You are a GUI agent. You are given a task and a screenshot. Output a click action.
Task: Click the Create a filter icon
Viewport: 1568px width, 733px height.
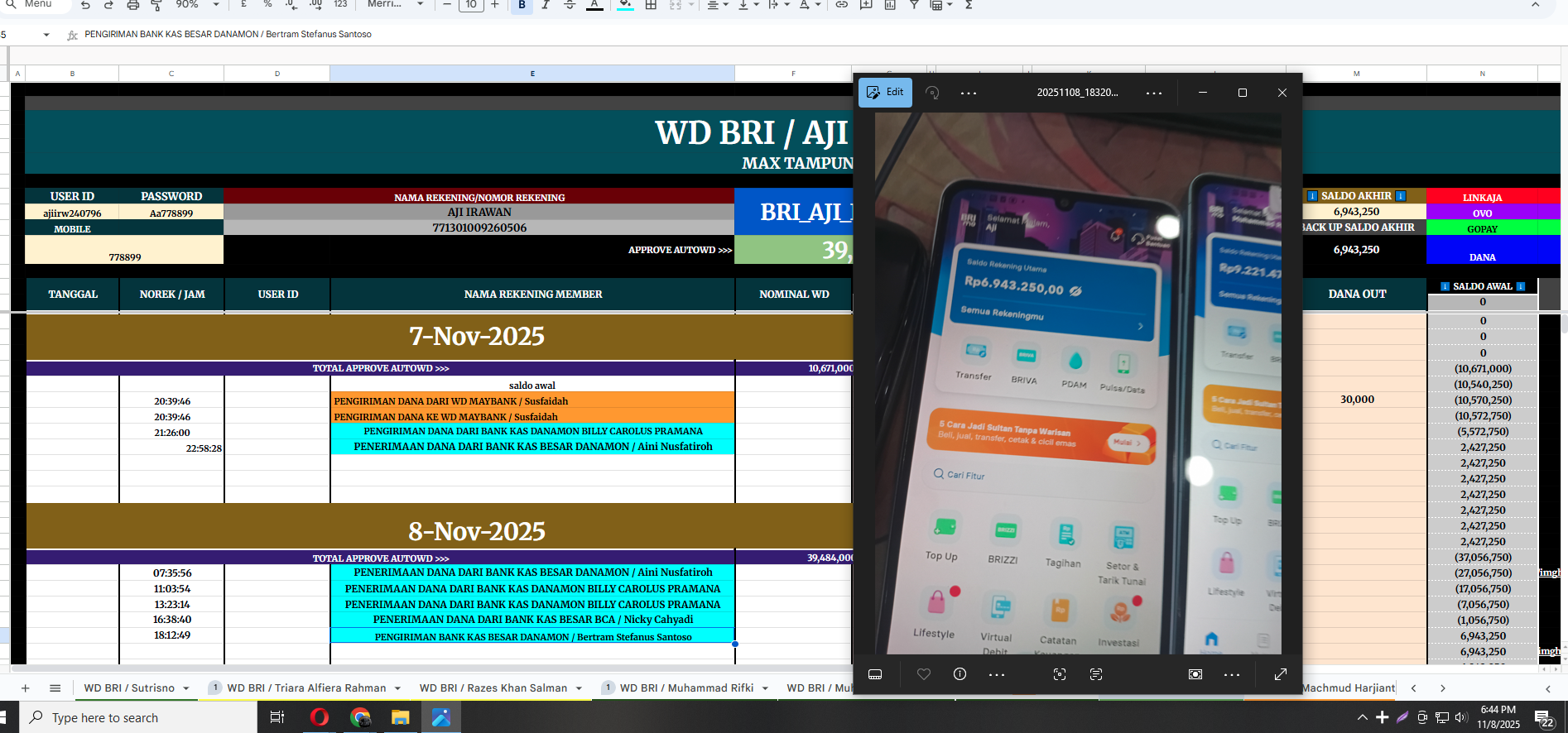(x=914, y=5)
